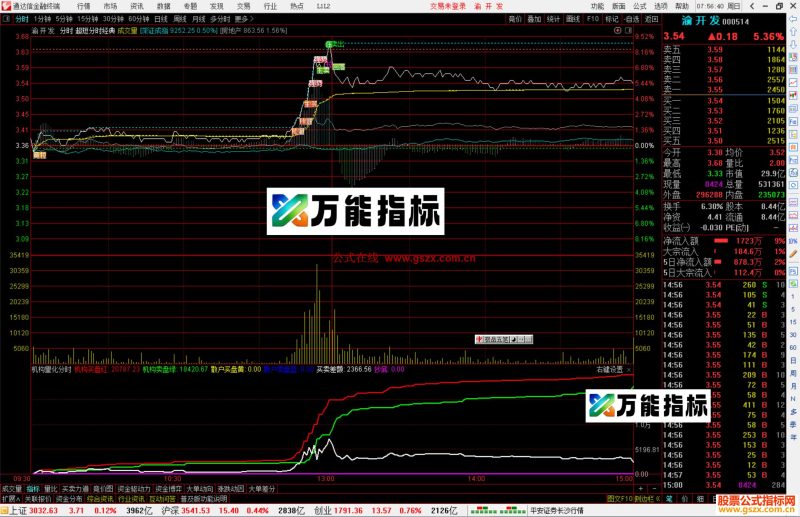This screenshot has height=517, width=800.
Task: Click the 'Fe' icon in right sidebar
Action: click(x=793, y=121)
